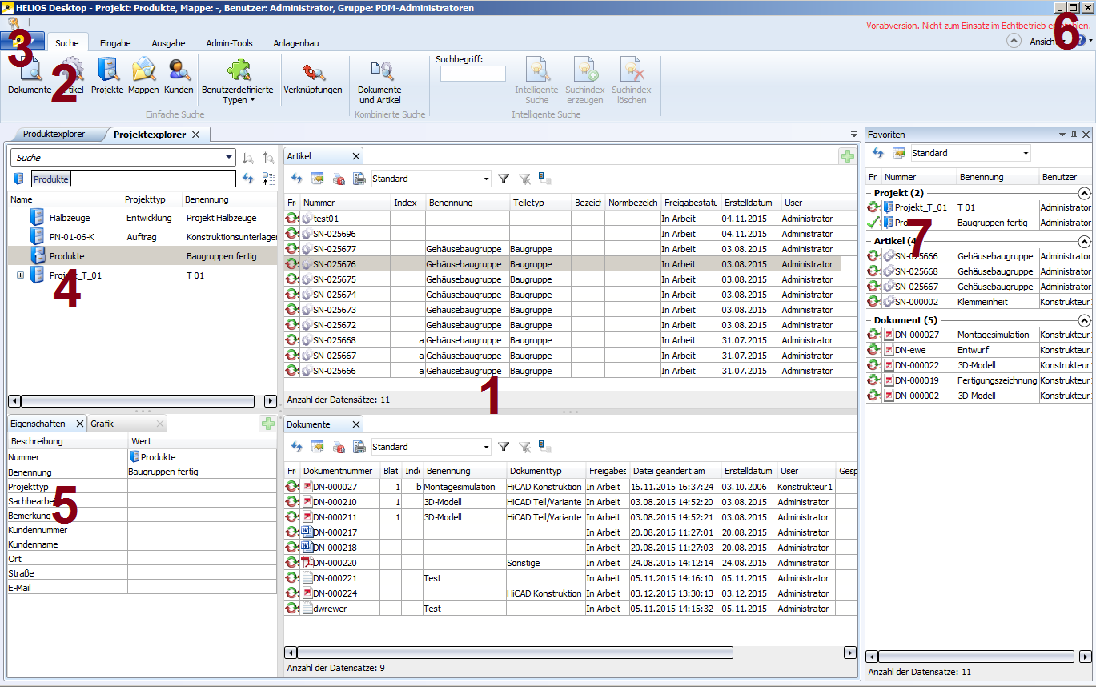
Task: Open the Grafik tab
Action: pyautogui.click(x=103, y=424)
